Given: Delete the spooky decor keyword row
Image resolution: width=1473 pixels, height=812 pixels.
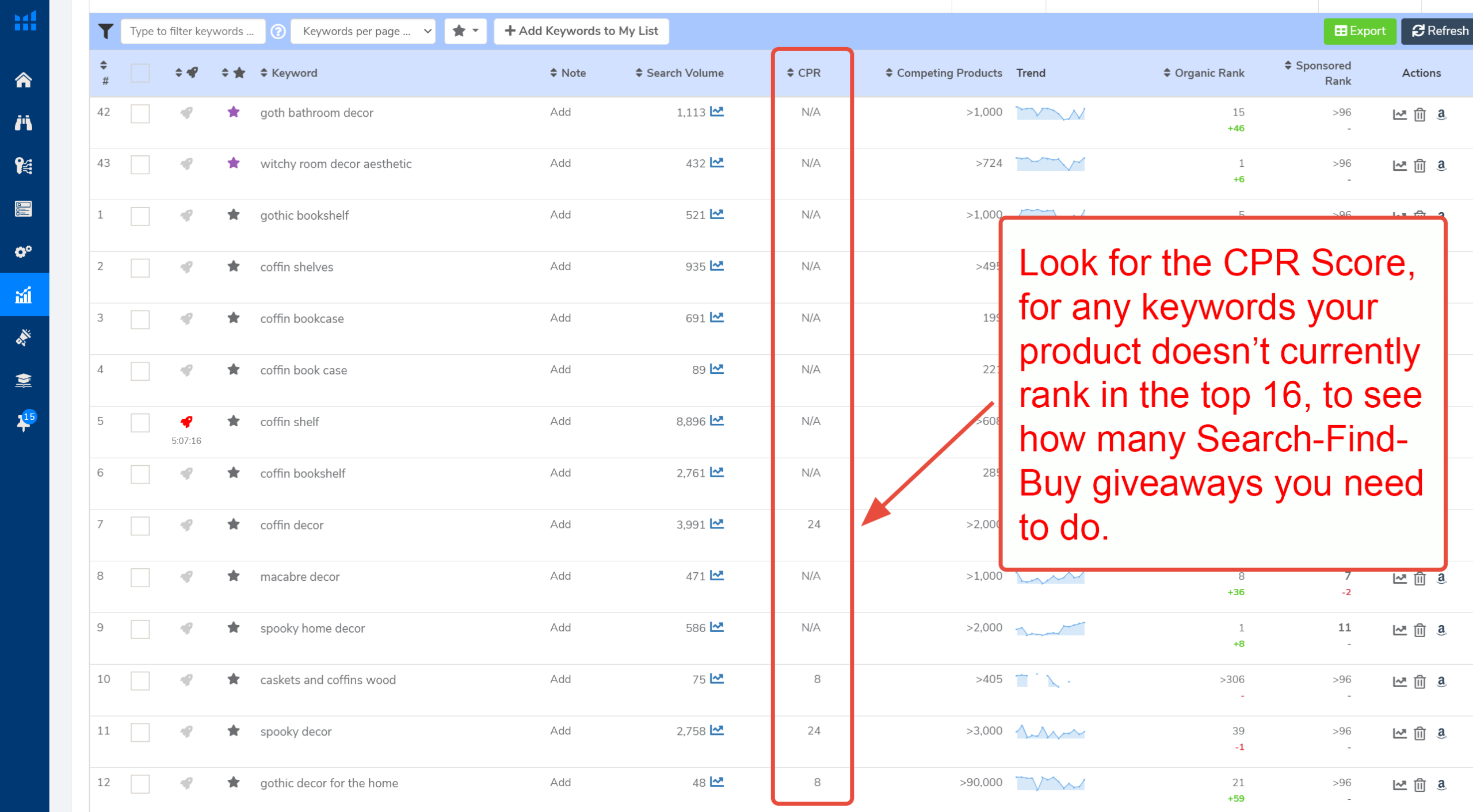Looking at the screenshot, I should pos(1420,733).
